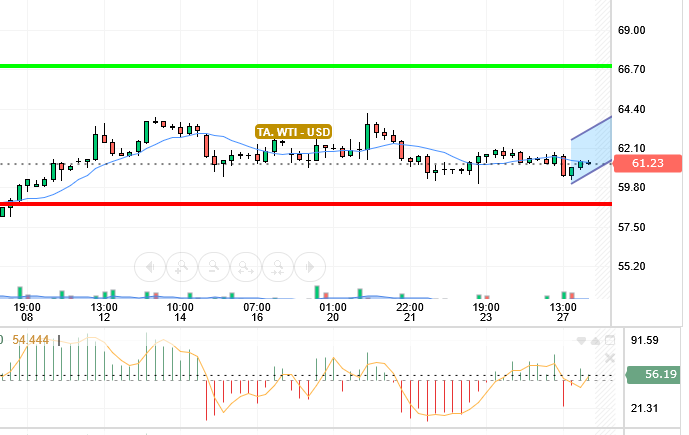Click the scroll chart left arrow button
The image size is (689, 435).
tap(150, 267)
